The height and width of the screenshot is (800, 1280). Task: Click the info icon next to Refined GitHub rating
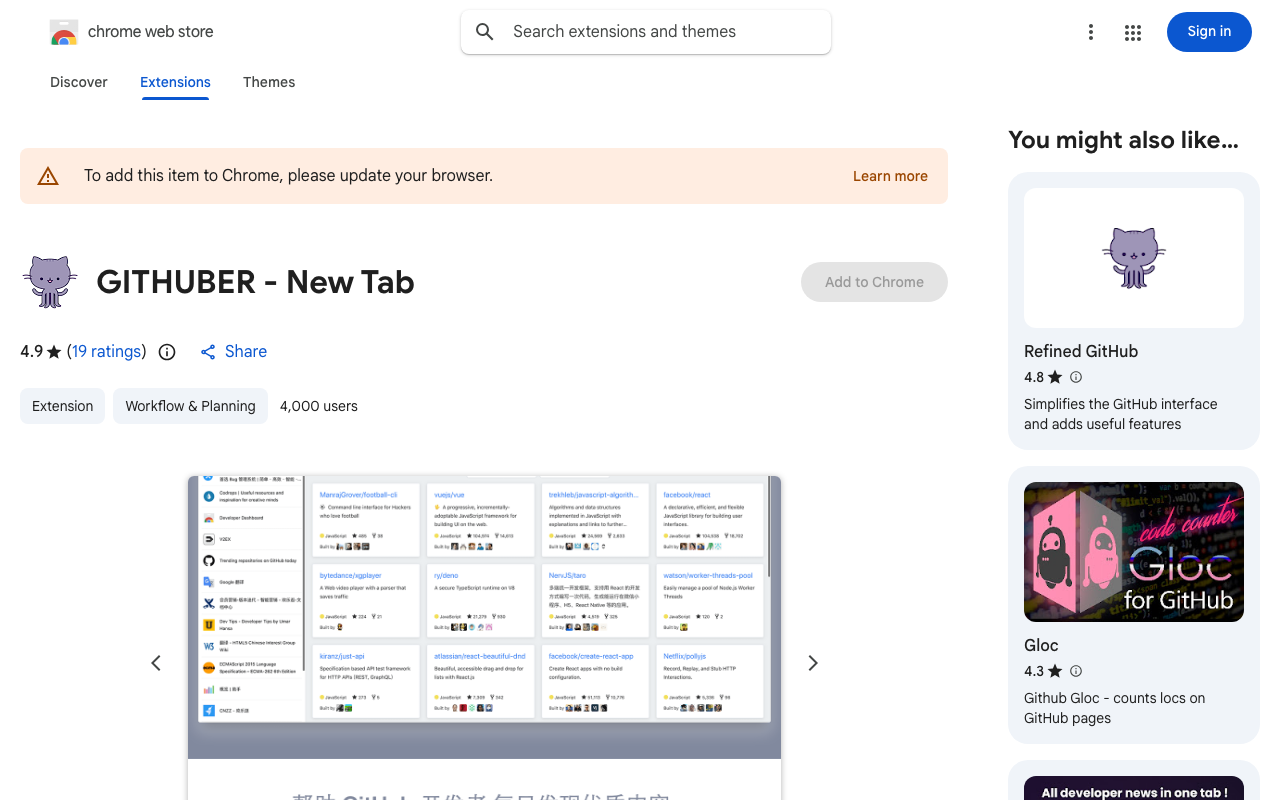[1076, 377]
